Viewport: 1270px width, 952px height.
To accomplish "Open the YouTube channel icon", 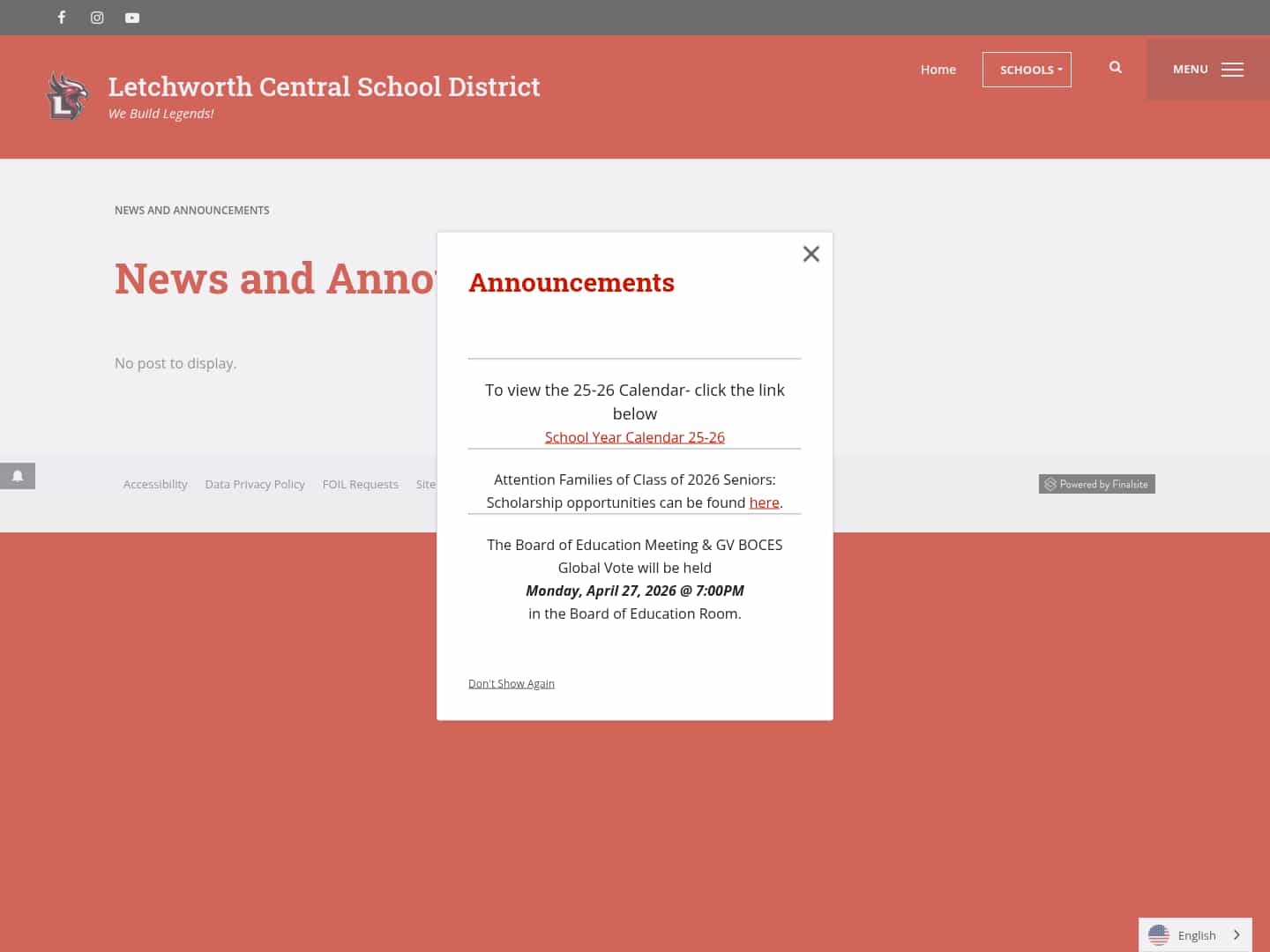I will point(131,18).
